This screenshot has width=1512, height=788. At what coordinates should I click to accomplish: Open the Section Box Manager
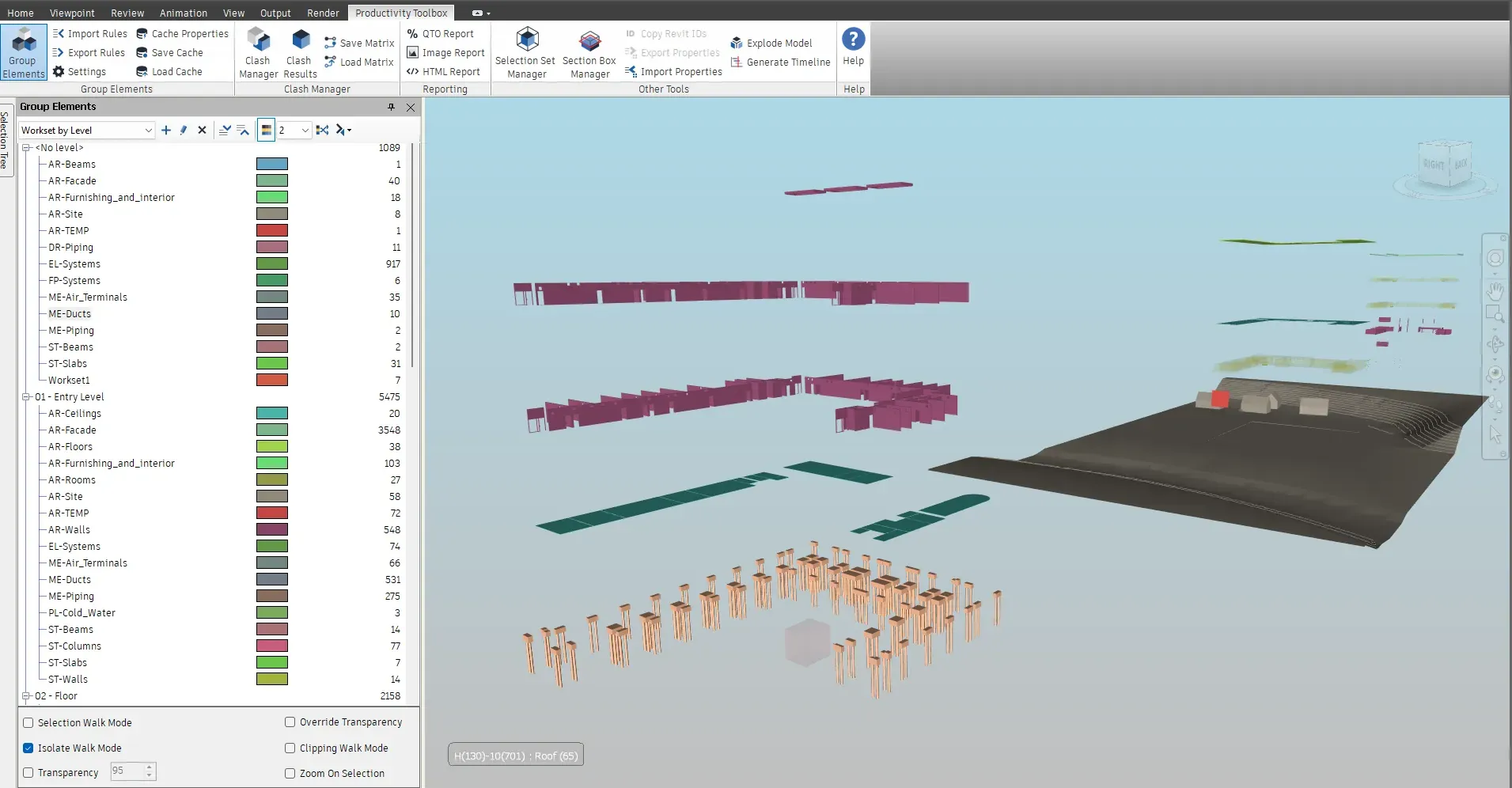coord(589,52)
